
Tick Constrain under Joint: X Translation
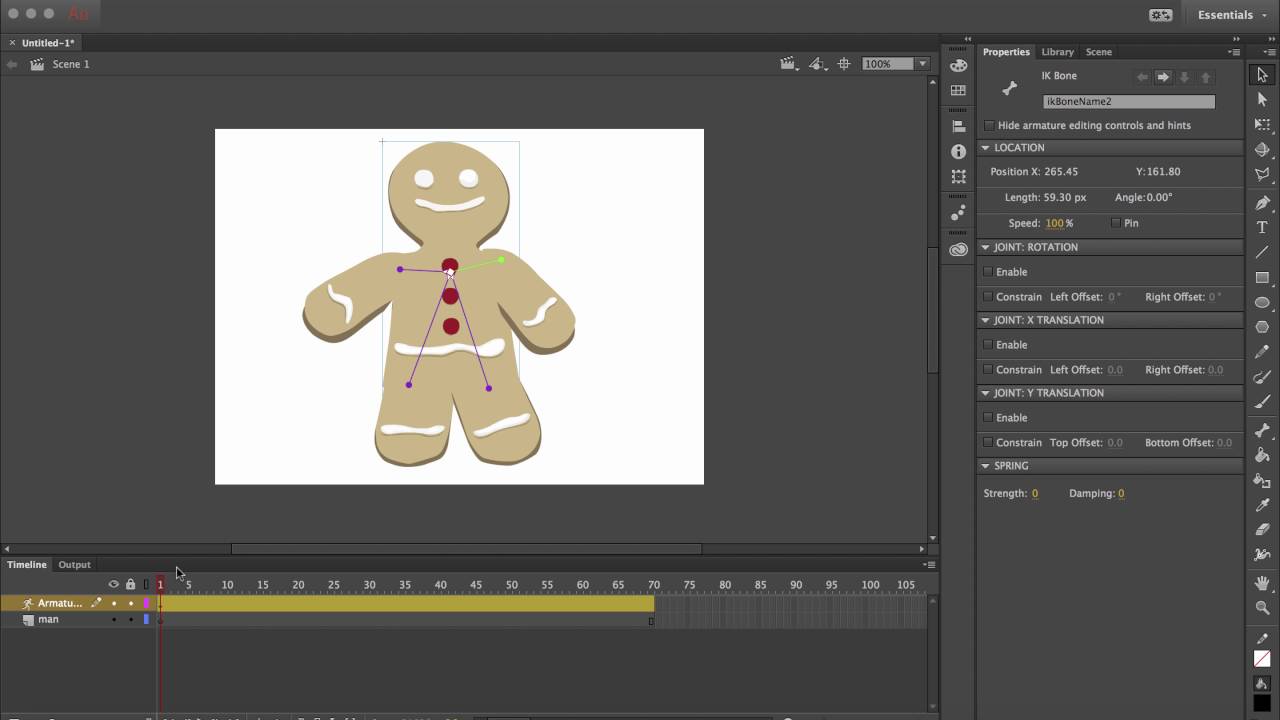pos(988,370)
